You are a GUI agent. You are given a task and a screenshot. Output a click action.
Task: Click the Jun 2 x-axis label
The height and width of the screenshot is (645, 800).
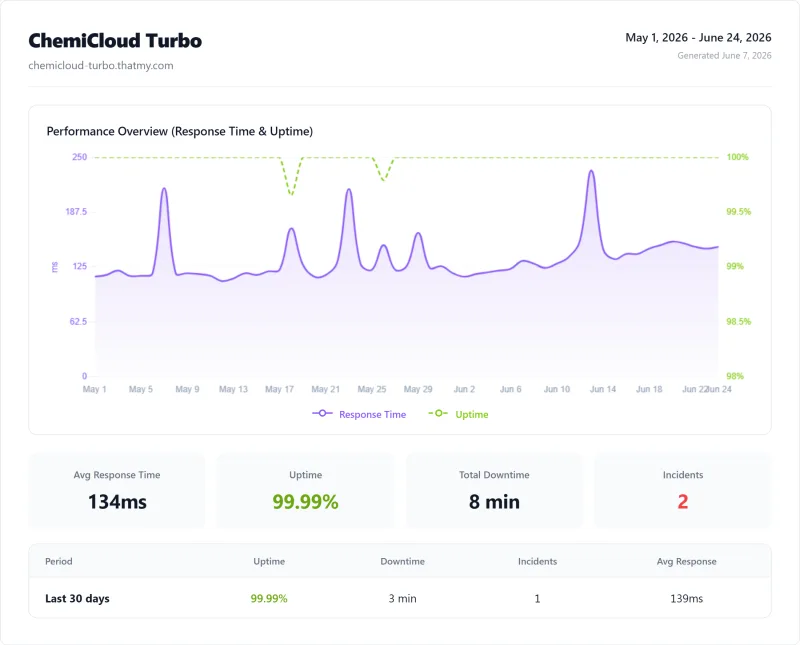464,389
